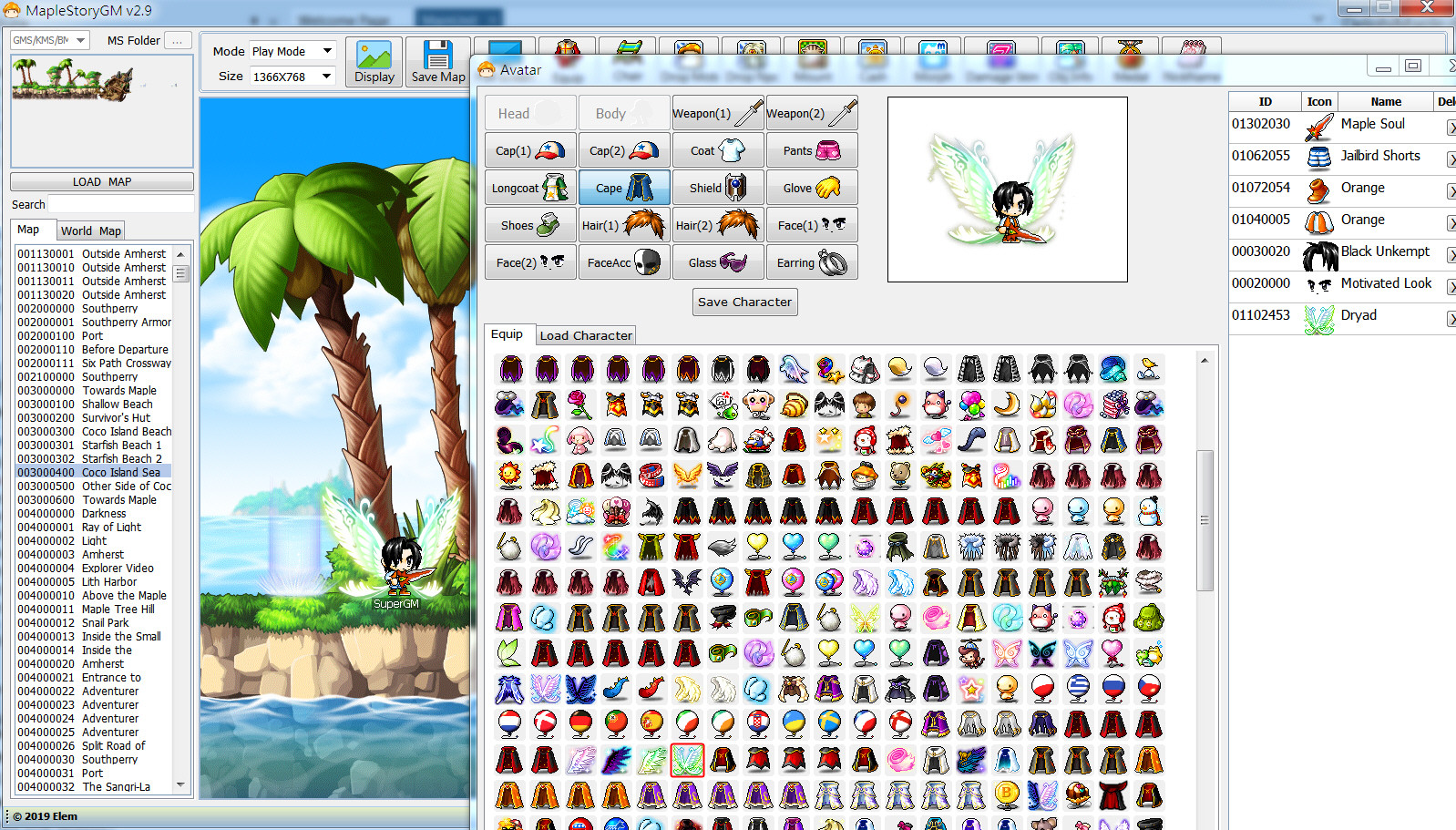Open the Shield equipment category
The height and width of the screenshot is (830, 1456).
click(x=718, y=188)
